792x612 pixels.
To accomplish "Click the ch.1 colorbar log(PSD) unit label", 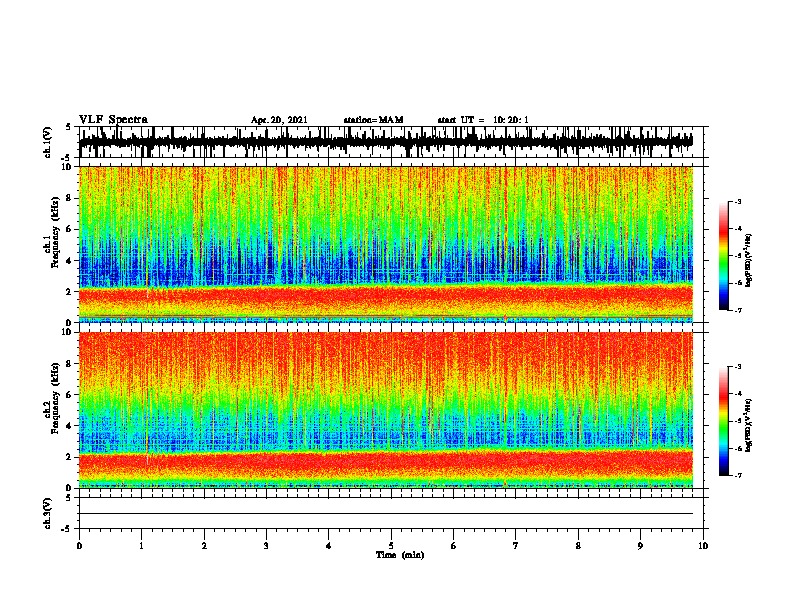I will pyautogui.click(x=749, y=260).
